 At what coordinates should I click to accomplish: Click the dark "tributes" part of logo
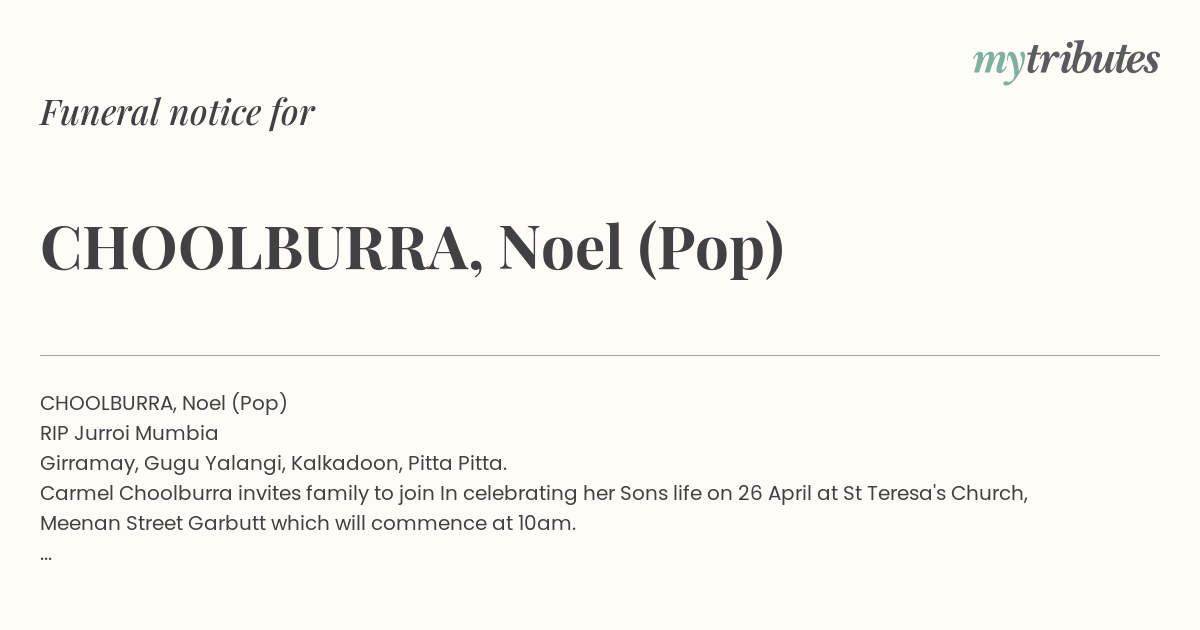click(x=1092, y=59)
